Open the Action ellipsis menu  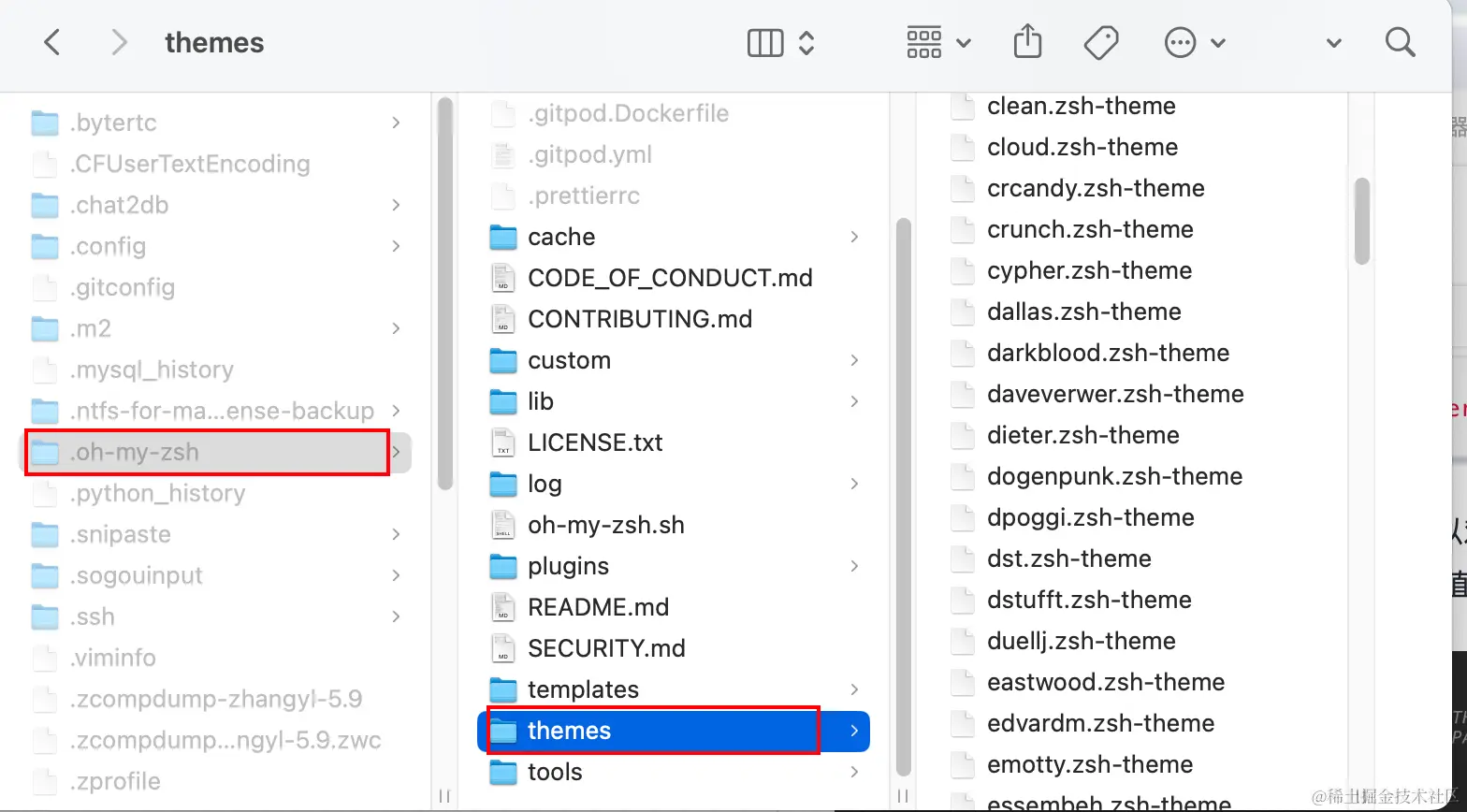tap(1181, 42)
